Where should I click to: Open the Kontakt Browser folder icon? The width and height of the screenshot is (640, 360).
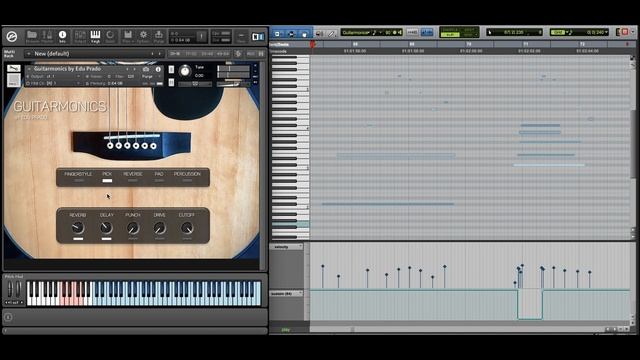[x=31, y=36]
